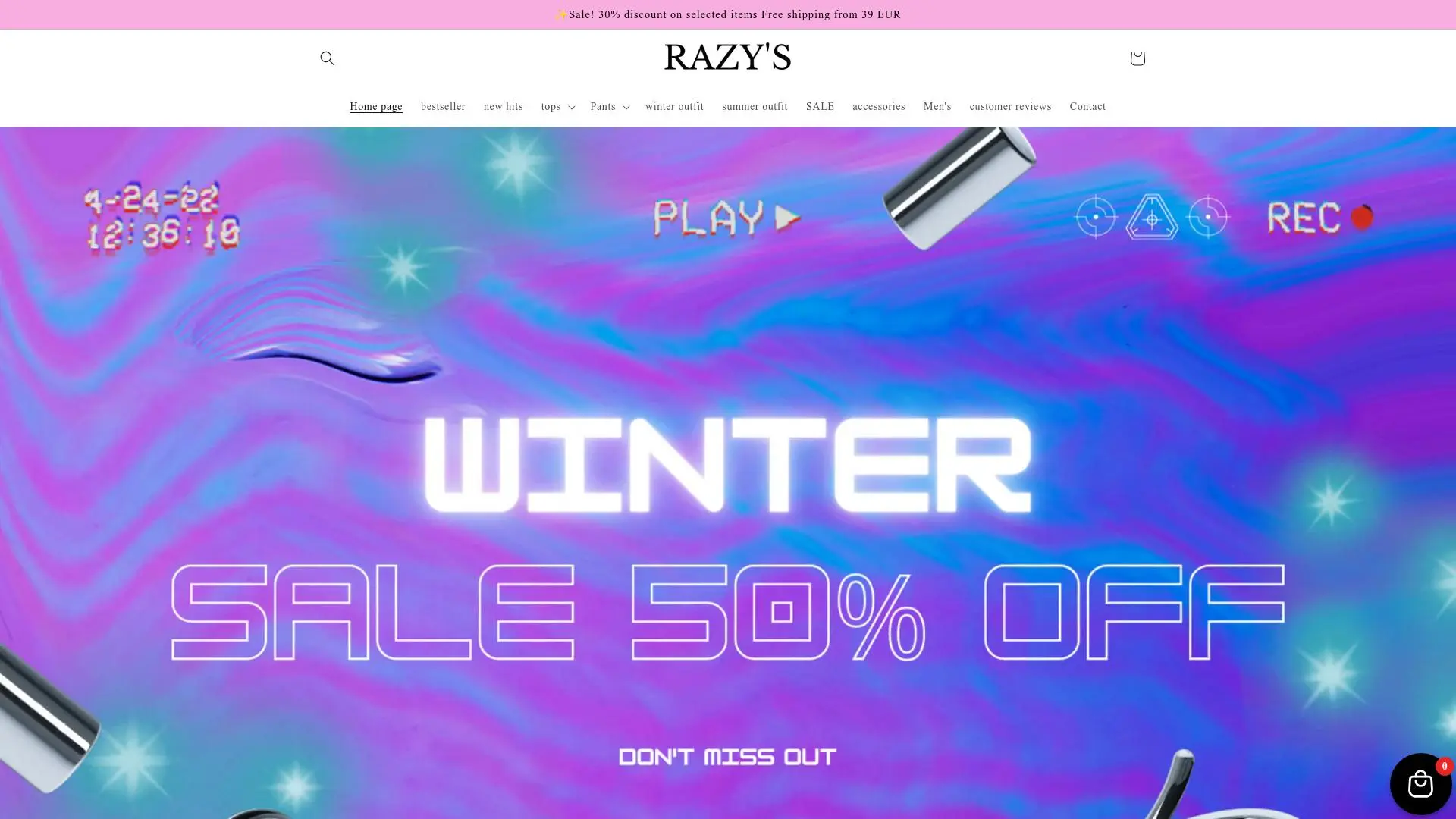Click the RAZY'S logo
The width and height of the screenshot is (1456, 819).
[727, 58]
